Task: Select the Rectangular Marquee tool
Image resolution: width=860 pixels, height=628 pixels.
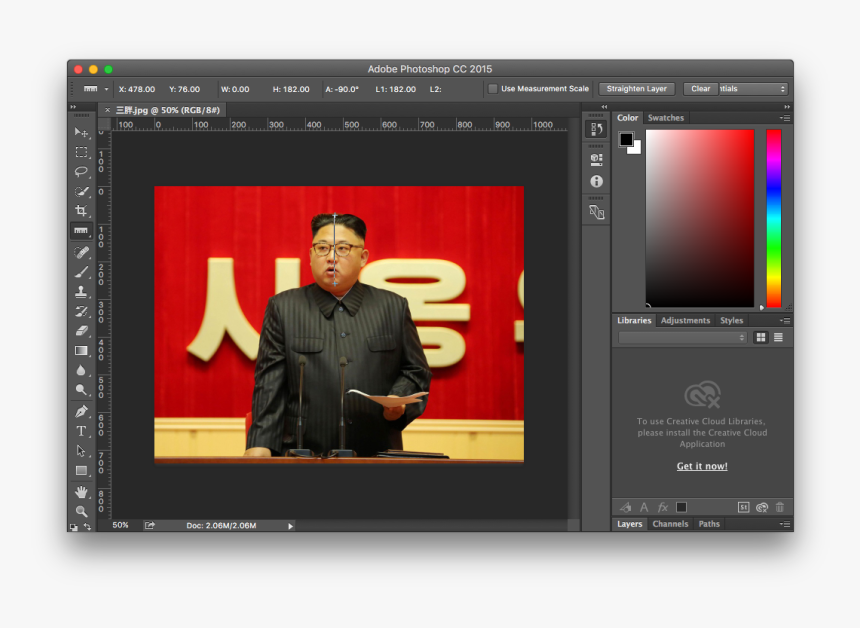Action: tap(81, 152)
